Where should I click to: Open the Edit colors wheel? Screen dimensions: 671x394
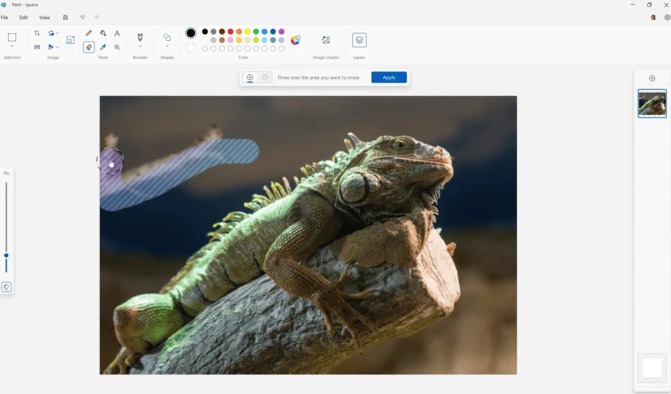tap(295, 40)
